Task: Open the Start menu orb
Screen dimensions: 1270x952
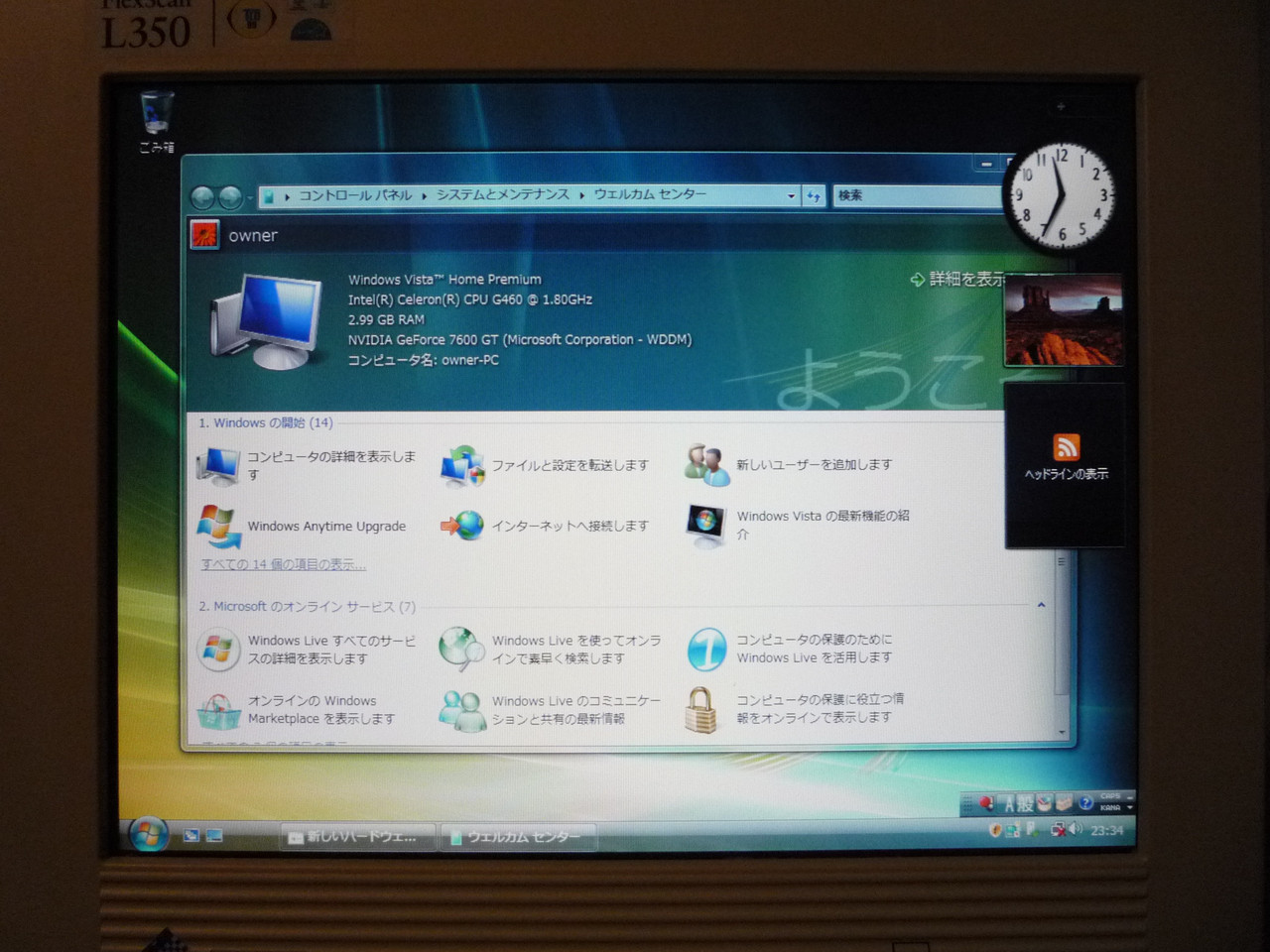Action: click(x=148, y=835)
